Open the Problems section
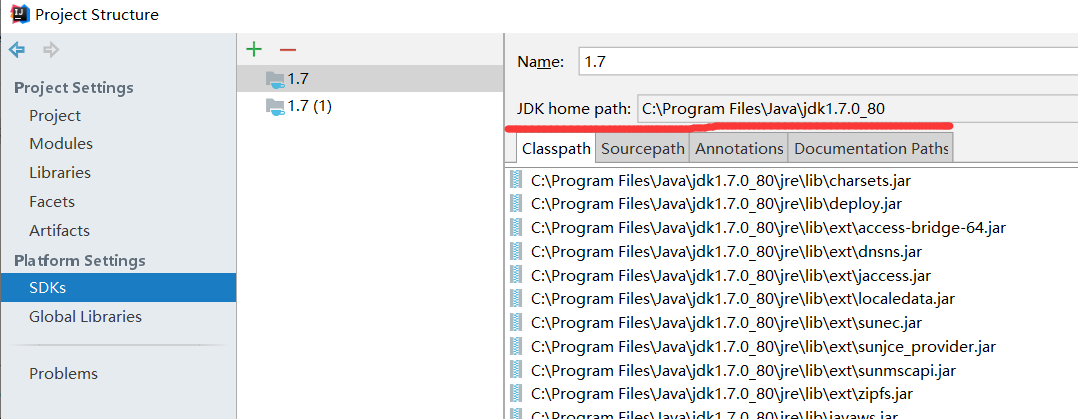 63,374
